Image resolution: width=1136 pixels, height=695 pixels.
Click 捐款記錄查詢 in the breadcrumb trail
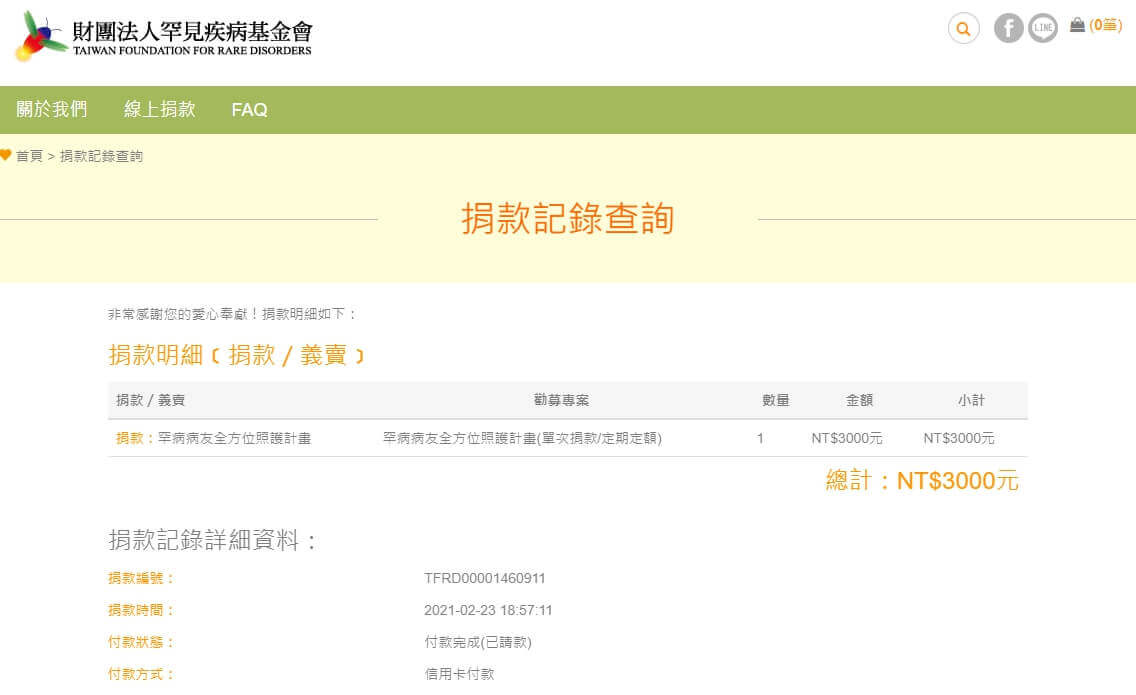coord(101,156)
